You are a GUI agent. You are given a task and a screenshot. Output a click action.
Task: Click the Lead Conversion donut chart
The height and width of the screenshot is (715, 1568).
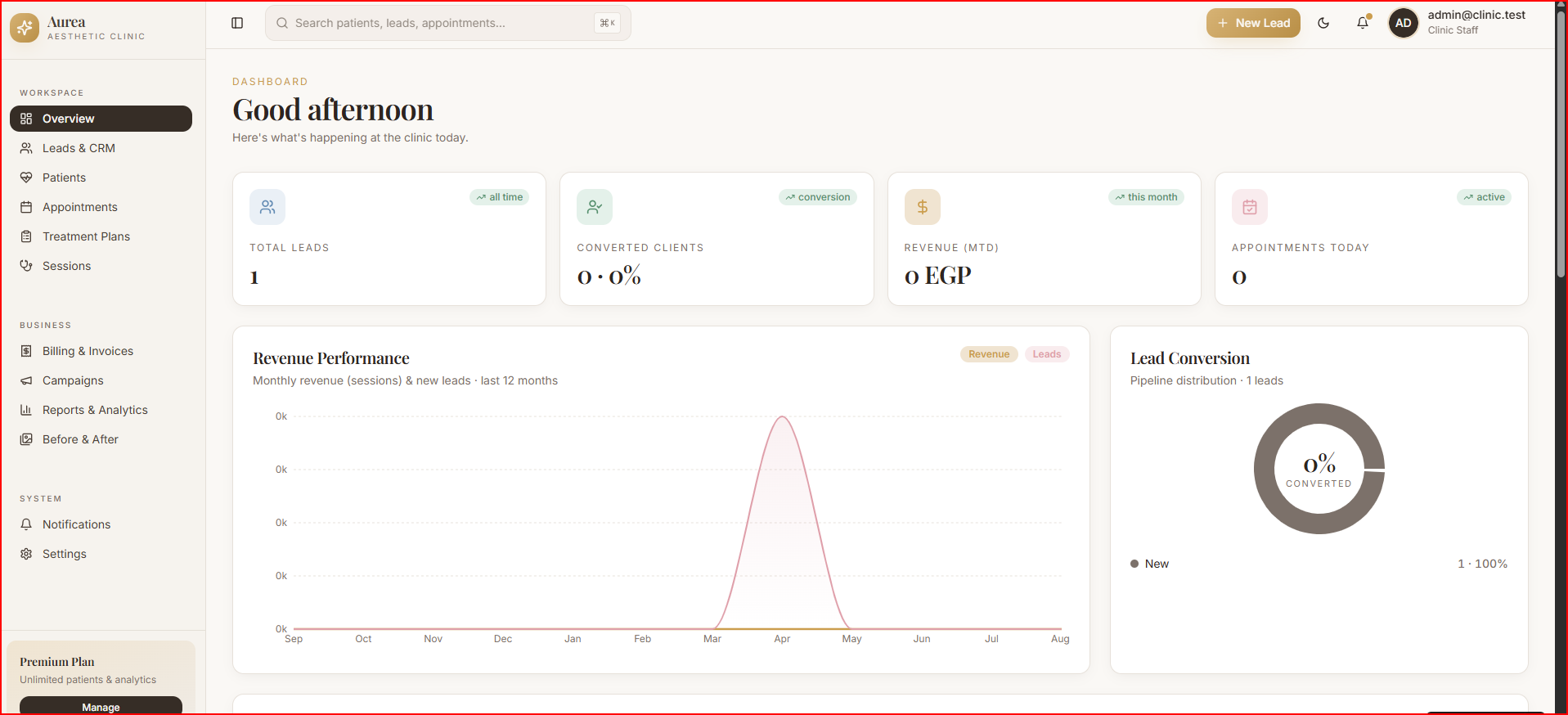click(1319, 469)
